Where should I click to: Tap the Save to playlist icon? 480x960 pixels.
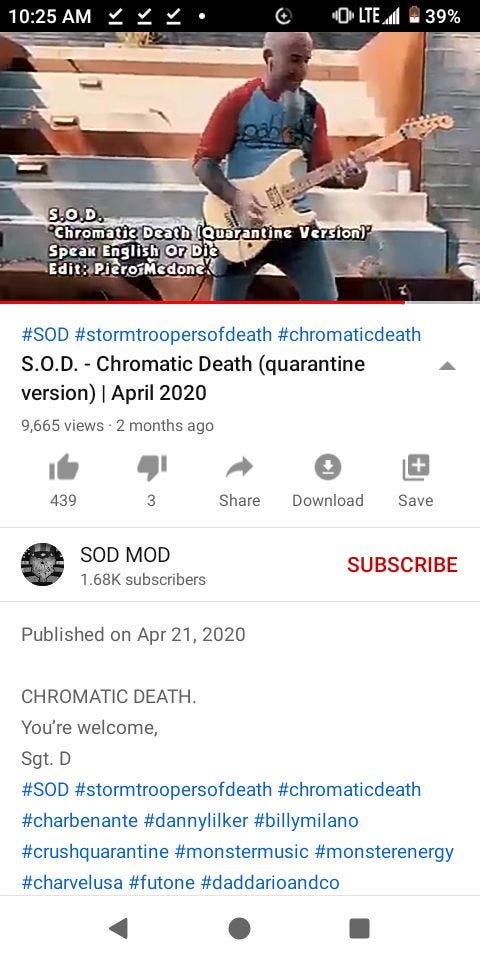click(416, 468)
